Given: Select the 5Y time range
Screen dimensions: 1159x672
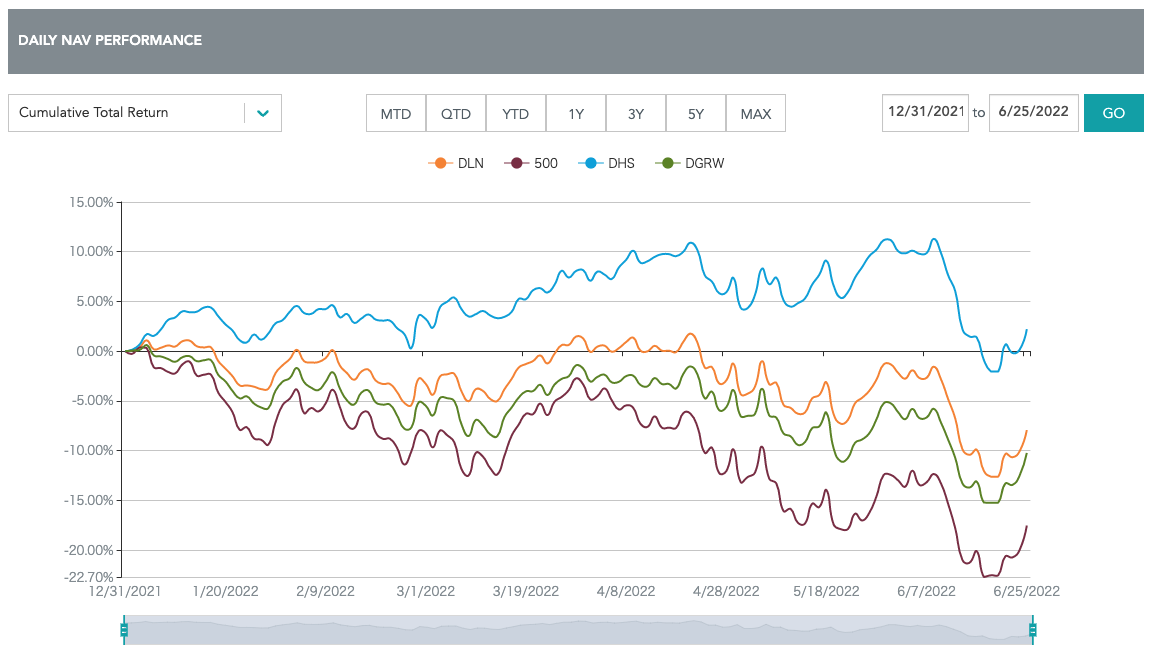Looking at the screenshot, I should 696,113.
